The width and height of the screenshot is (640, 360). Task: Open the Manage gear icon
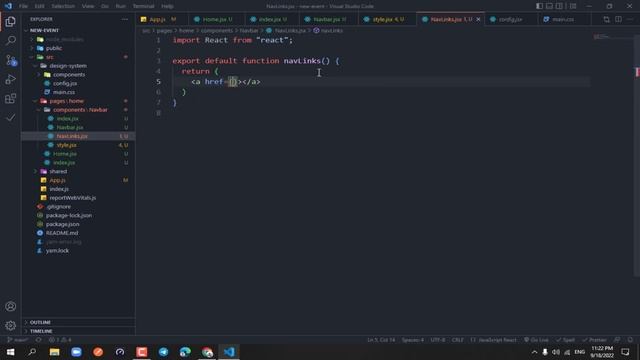11,326
